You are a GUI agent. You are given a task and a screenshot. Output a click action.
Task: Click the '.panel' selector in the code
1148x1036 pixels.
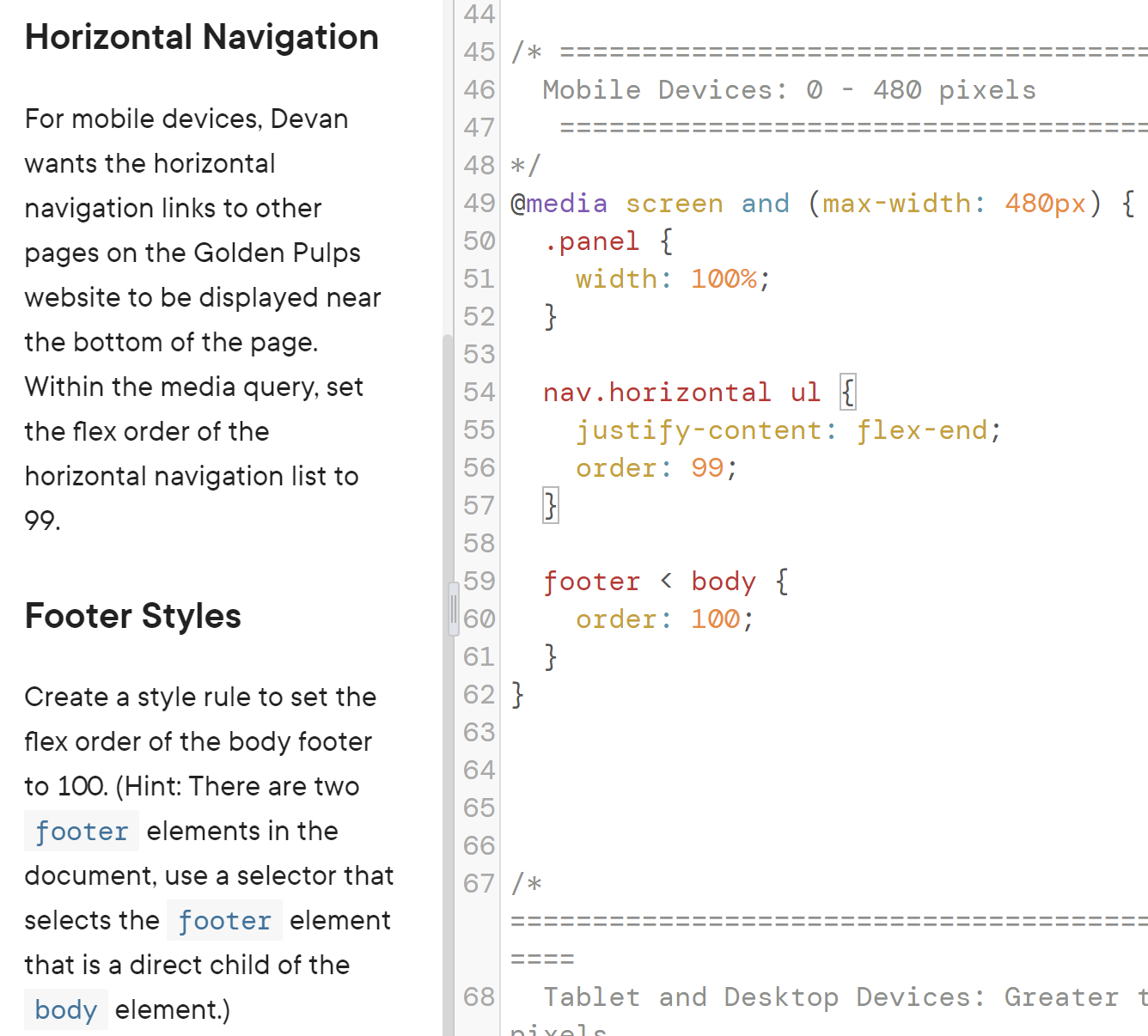pos(595,241)
